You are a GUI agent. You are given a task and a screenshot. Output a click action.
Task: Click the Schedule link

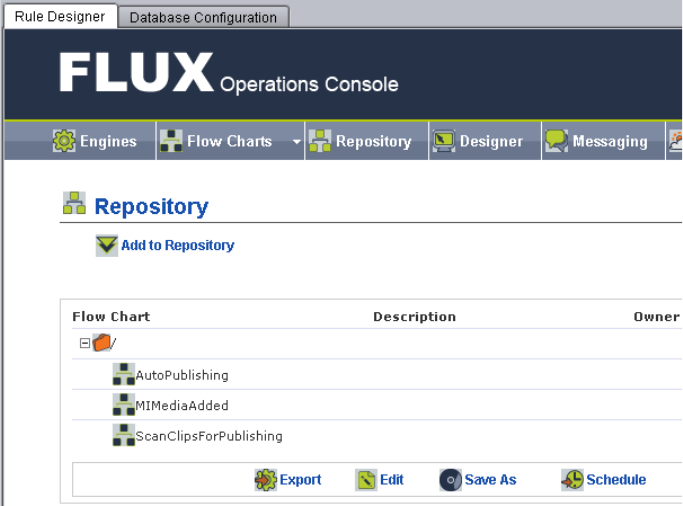click(616, 479)
